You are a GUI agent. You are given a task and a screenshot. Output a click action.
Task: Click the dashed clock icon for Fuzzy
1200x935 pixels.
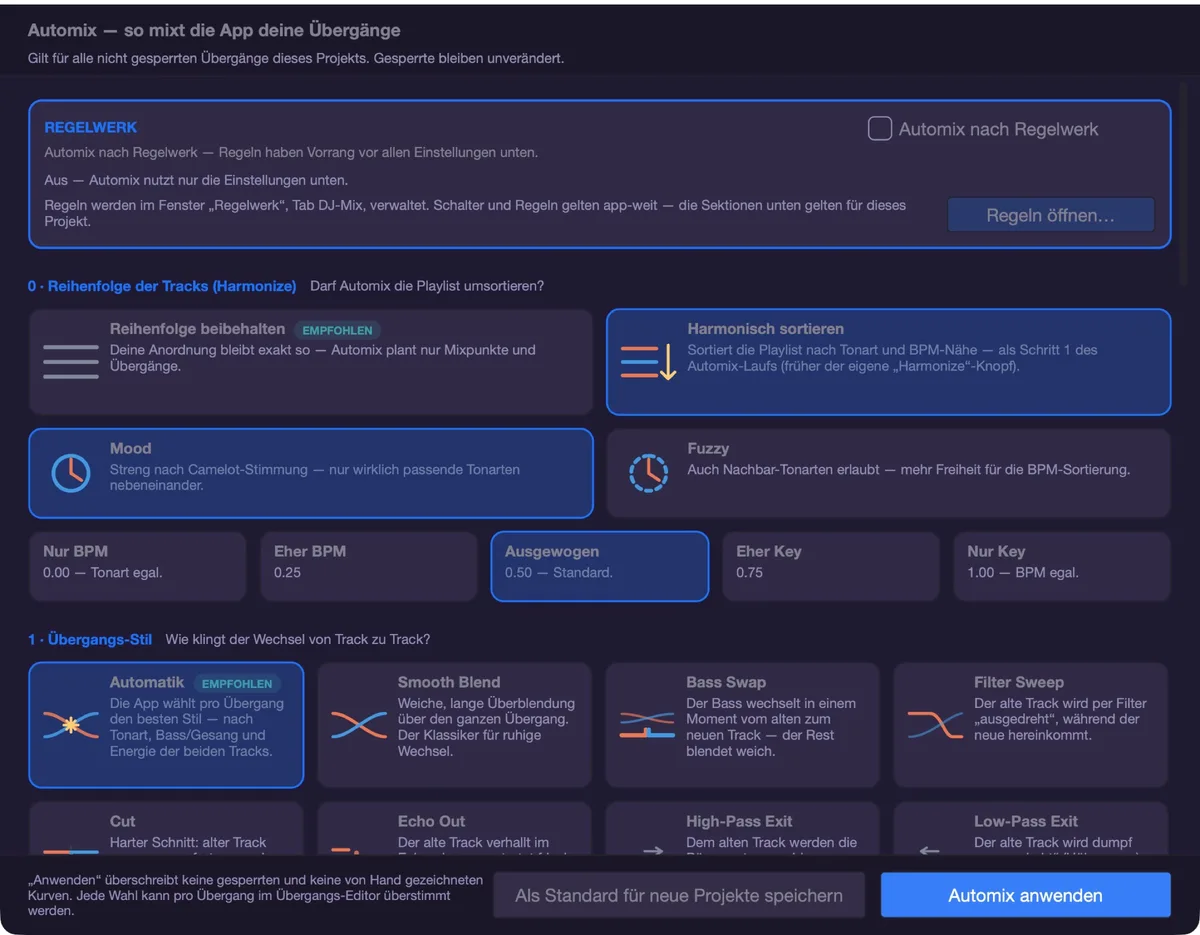[648, 473]
